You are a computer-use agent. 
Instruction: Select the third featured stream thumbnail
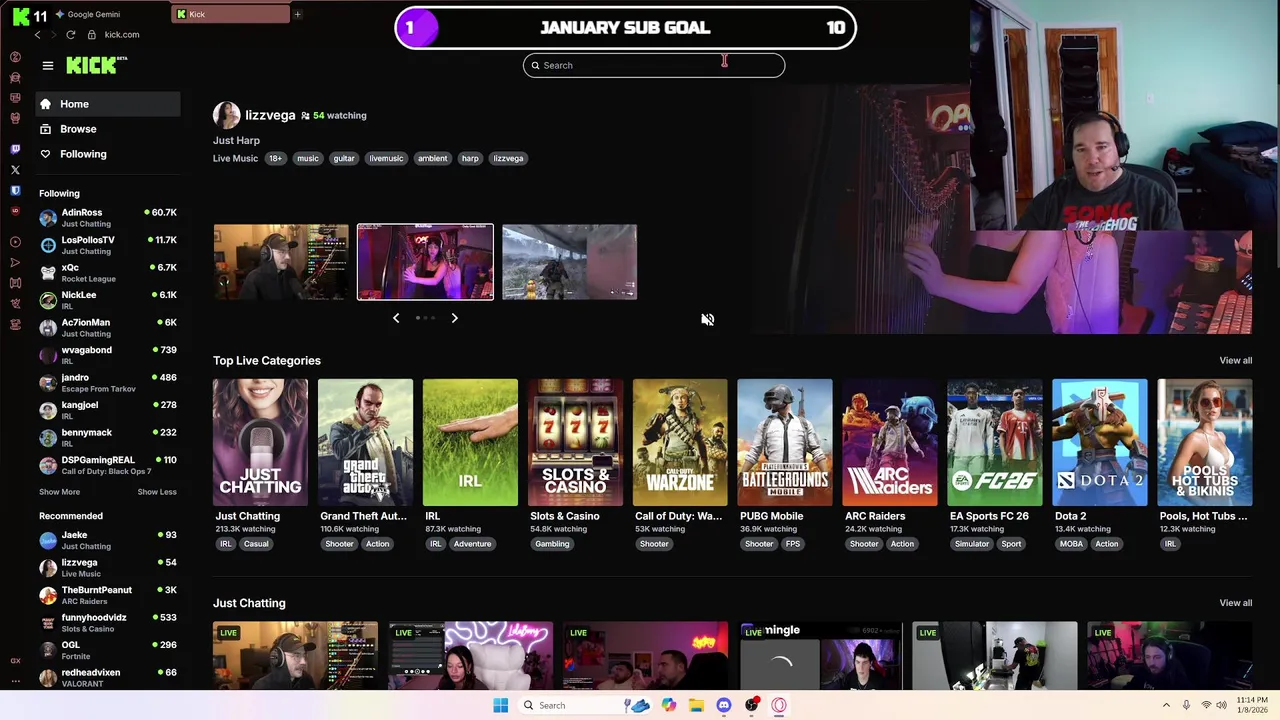click(x=569, y=262)
